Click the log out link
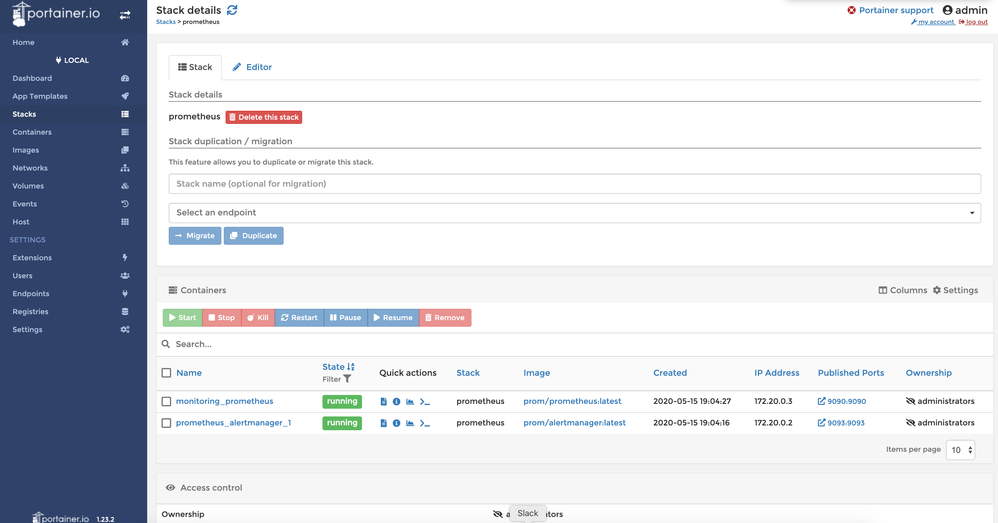This screenshot has height=523, width=998. pyautogui.click(x=973, y=22)
